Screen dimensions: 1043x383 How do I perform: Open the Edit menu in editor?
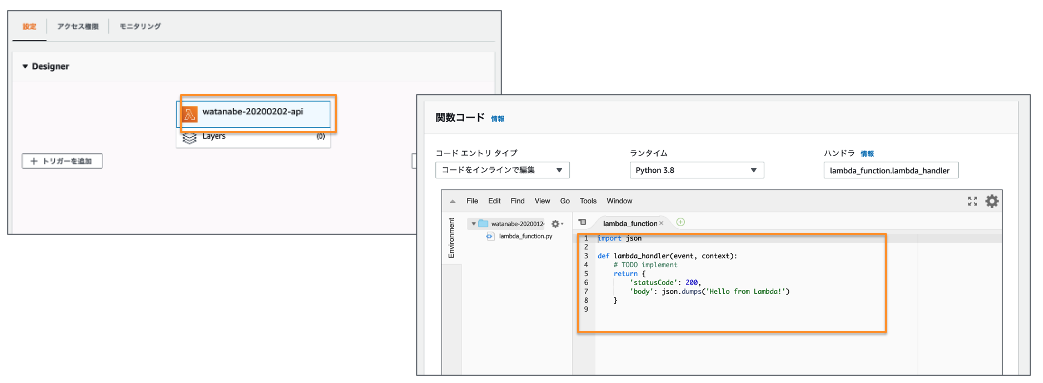pyautogui.click(x=494, y=201)
